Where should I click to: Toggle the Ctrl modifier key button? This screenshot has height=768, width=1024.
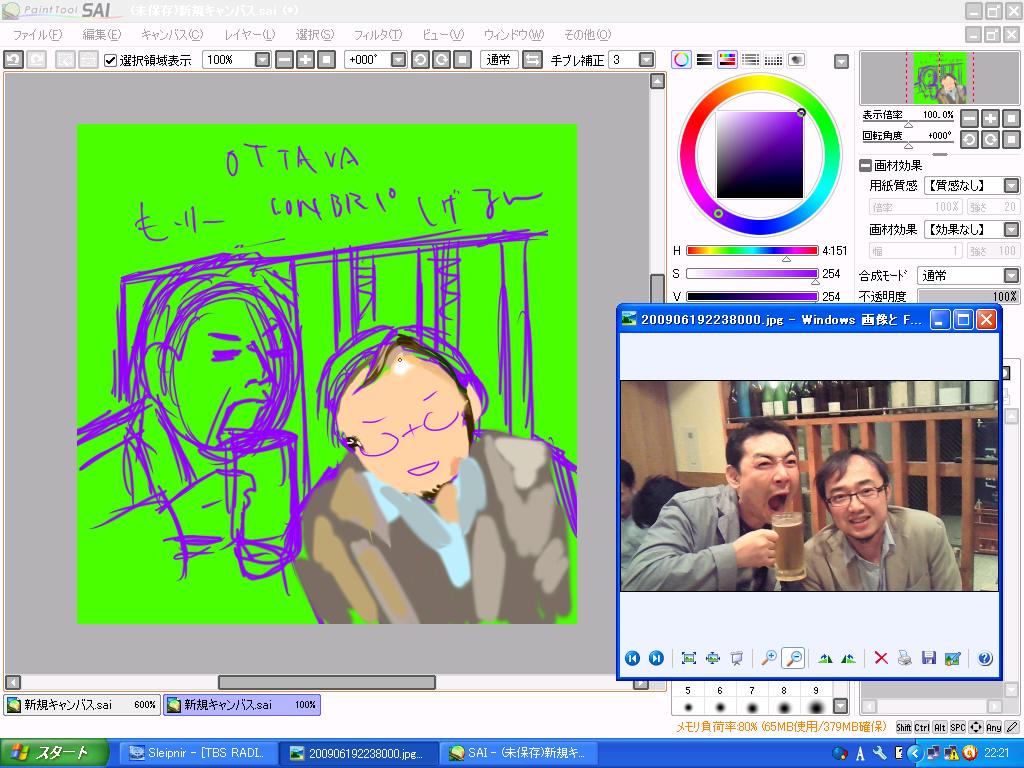[922, 727]
